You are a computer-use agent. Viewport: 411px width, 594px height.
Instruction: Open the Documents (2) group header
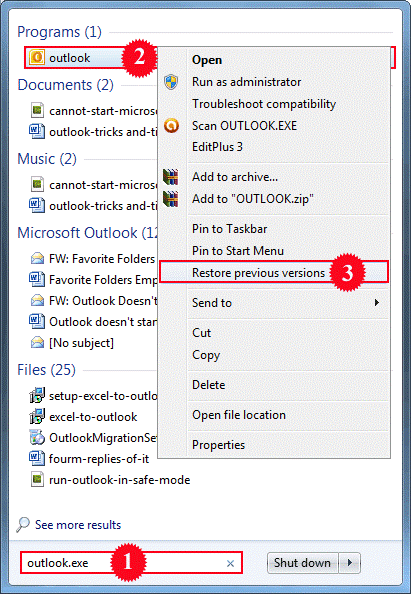(x=66, y=85)
